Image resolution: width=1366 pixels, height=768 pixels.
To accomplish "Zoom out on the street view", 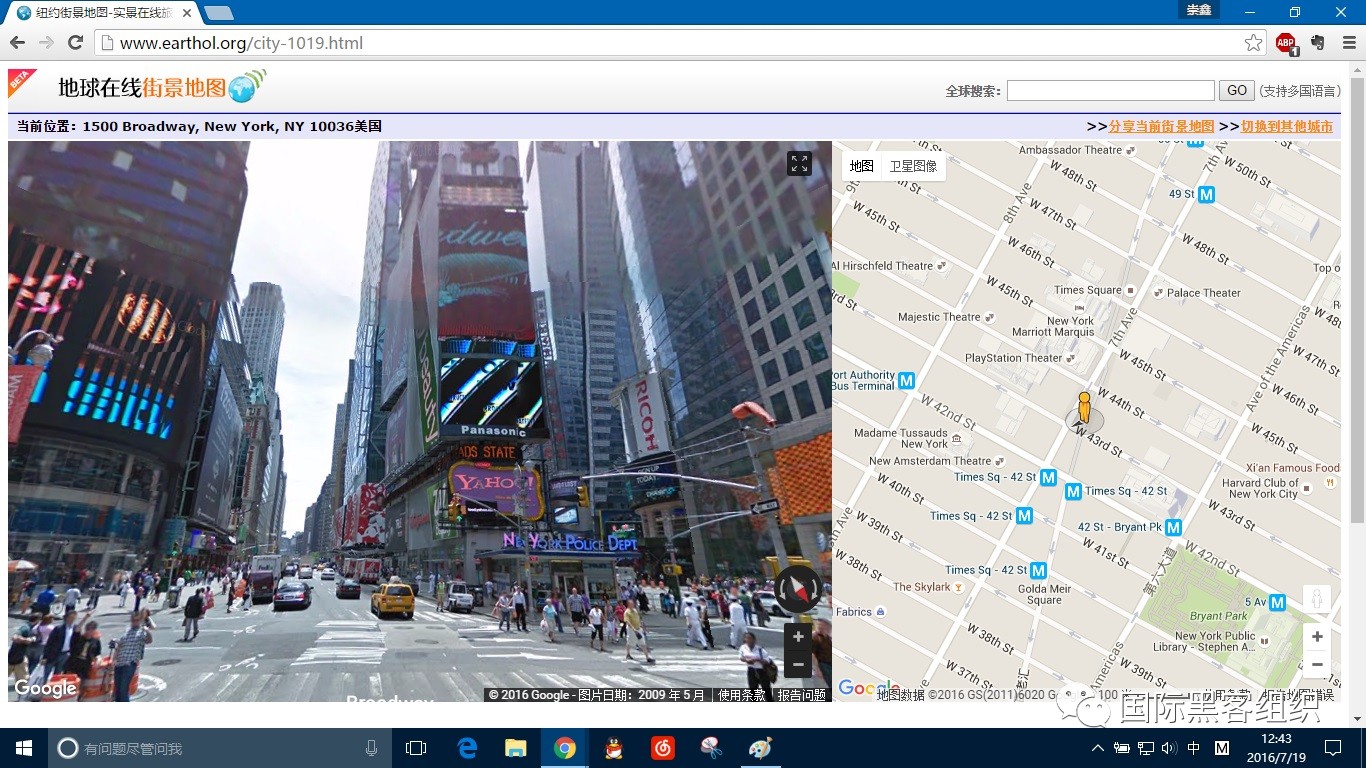I will 798,664.
